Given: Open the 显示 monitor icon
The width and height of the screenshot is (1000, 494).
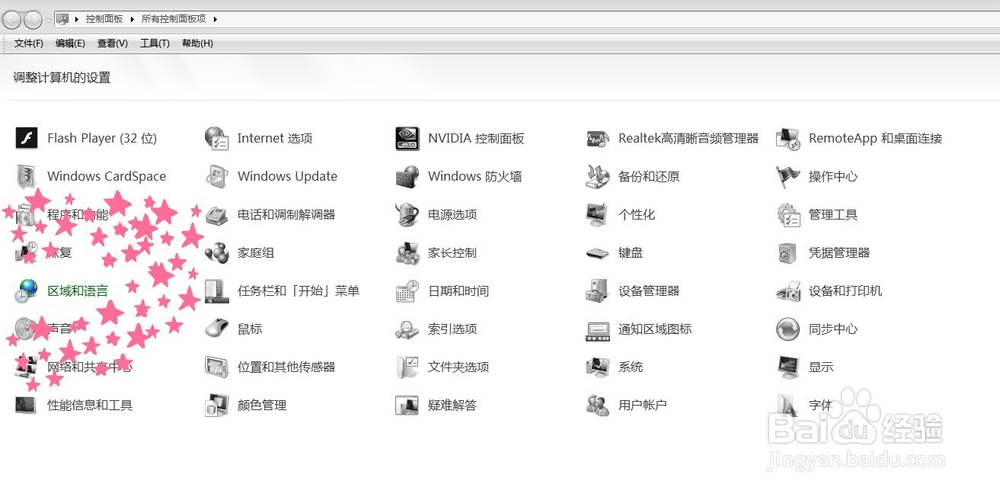Looking at the screenshot, I should click(788, 367).
